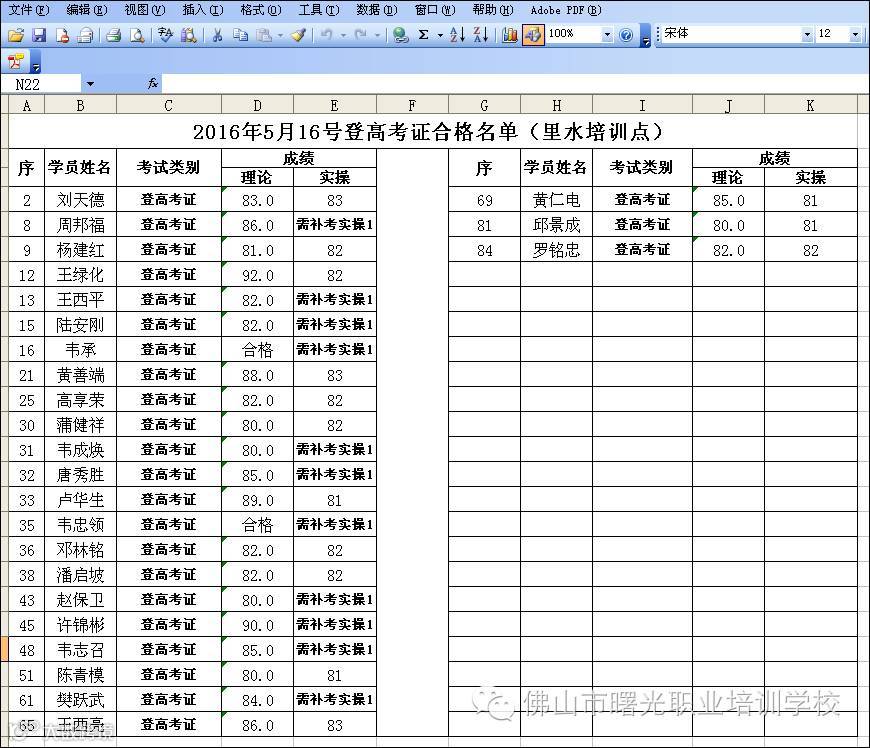This screenshot has width=870, height=748.
Task: Click the Help question mark icon
Action: click(x=626, y=35)
